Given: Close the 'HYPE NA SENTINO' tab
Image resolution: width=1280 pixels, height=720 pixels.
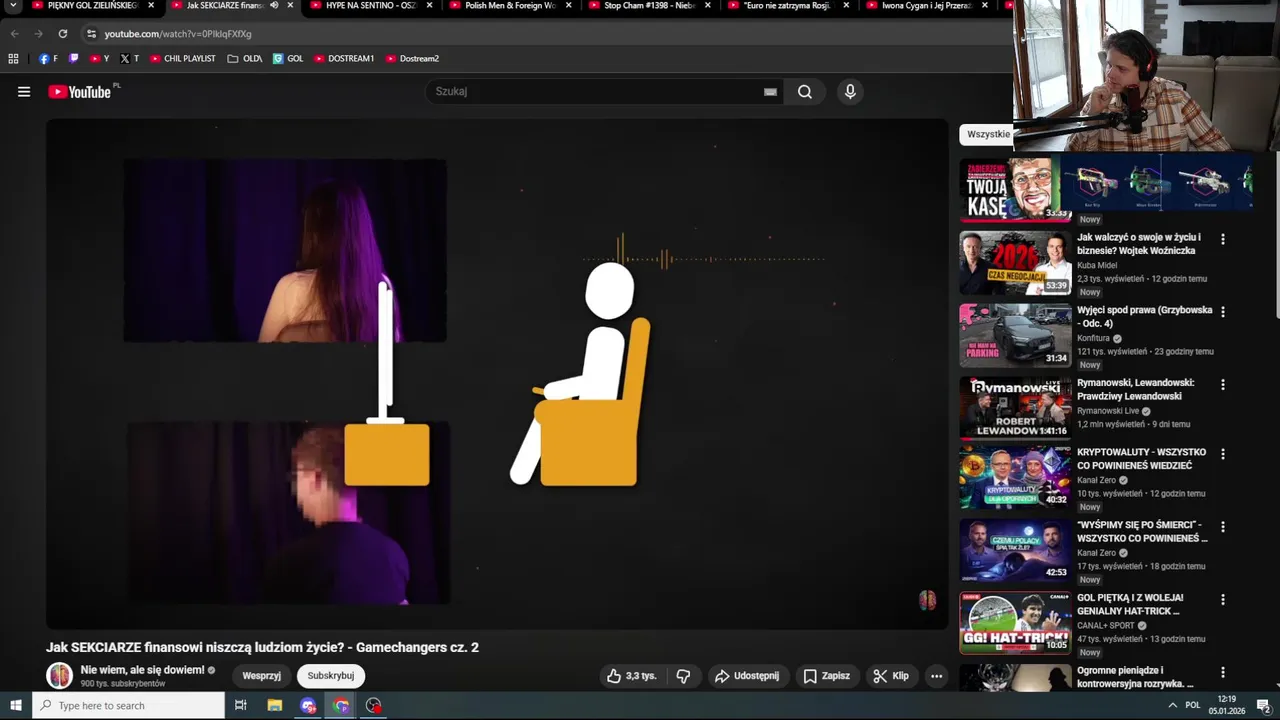Looking at the screenshot, I should click(x=429, y=5).
